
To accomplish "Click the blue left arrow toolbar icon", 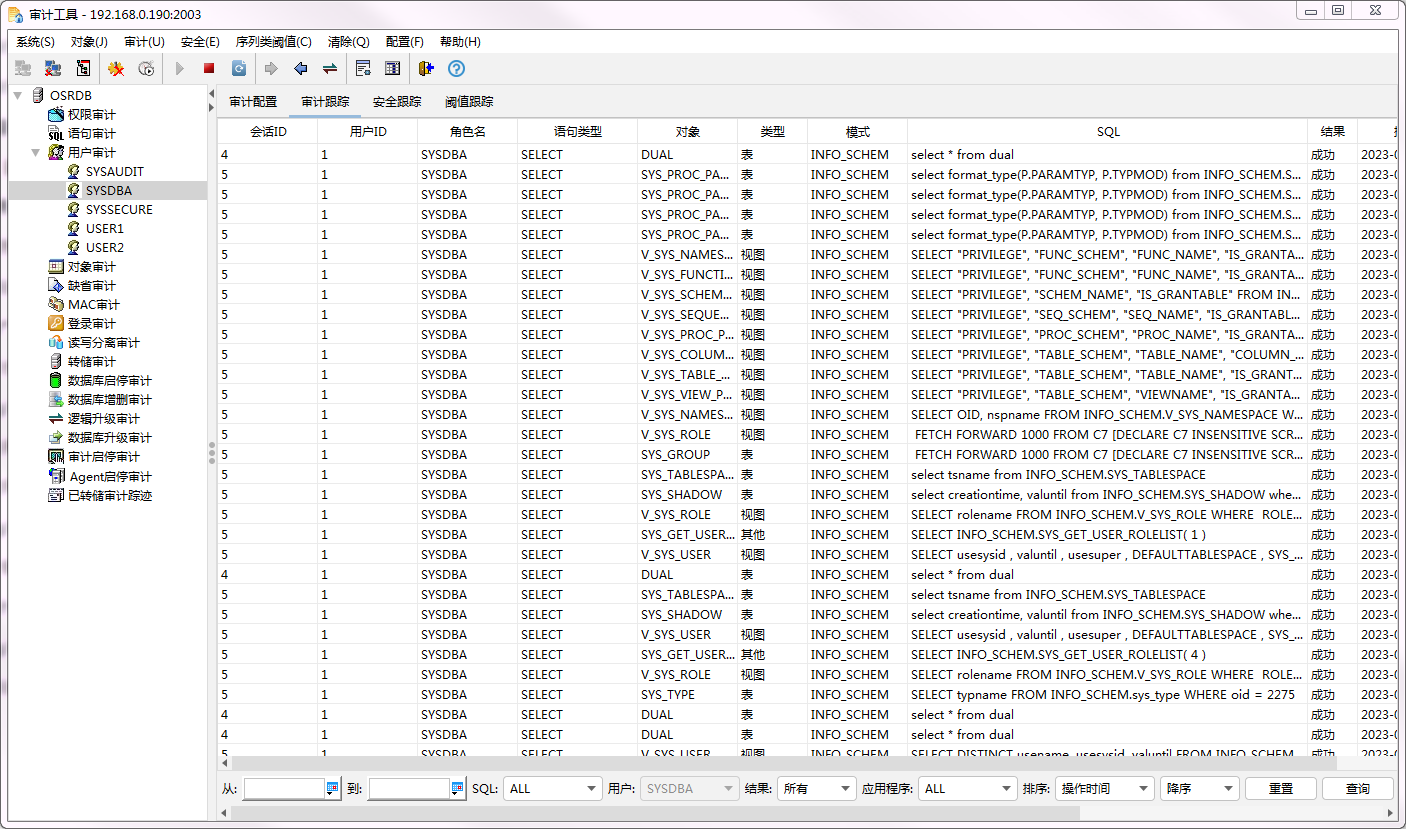I will pyautogui.click(x=300, y=68).
